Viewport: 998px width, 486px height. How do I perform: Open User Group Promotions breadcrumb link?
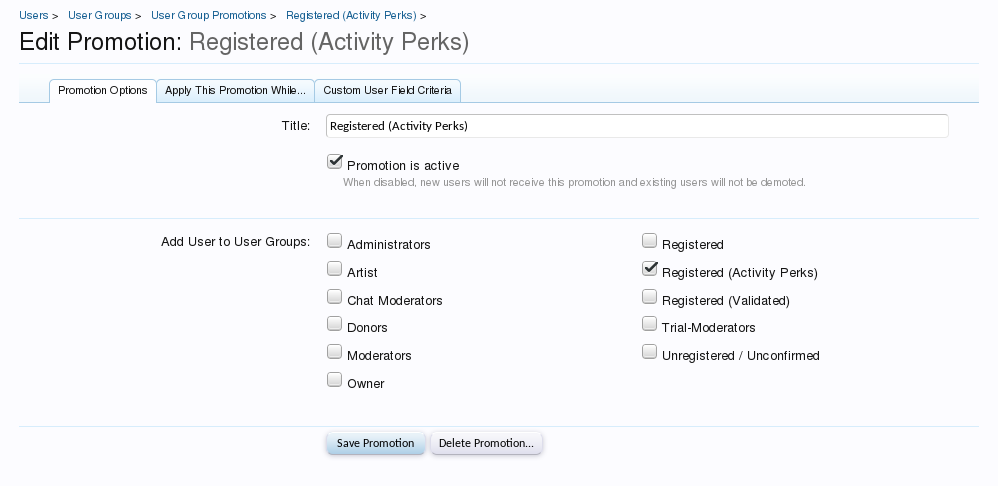pyautogui.click(x=208, y=15)
